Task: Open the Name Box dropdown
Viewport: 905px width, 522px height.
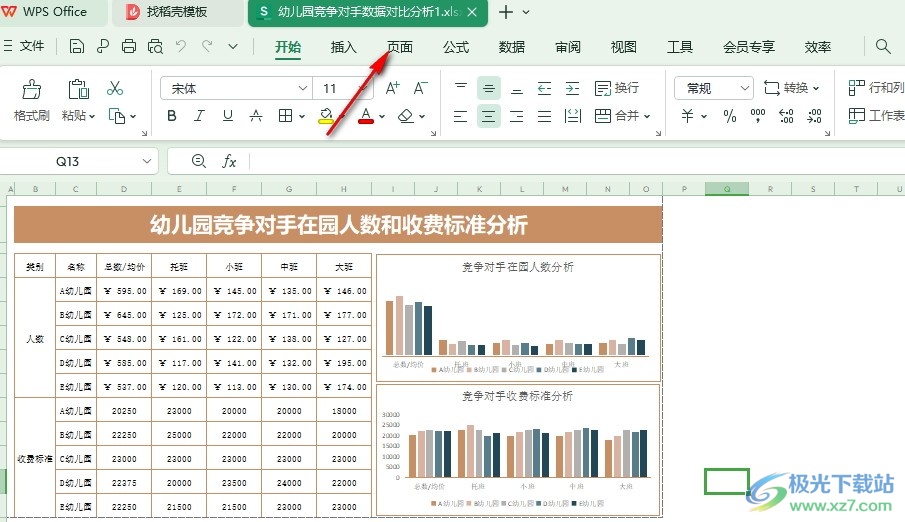Action: (x=147, y=161)
